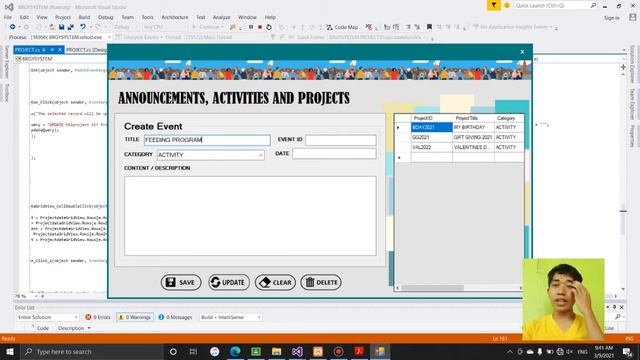This screenshot has height=360, width=640.
Task: Close the Announcements form window
Action: [522, 52]
